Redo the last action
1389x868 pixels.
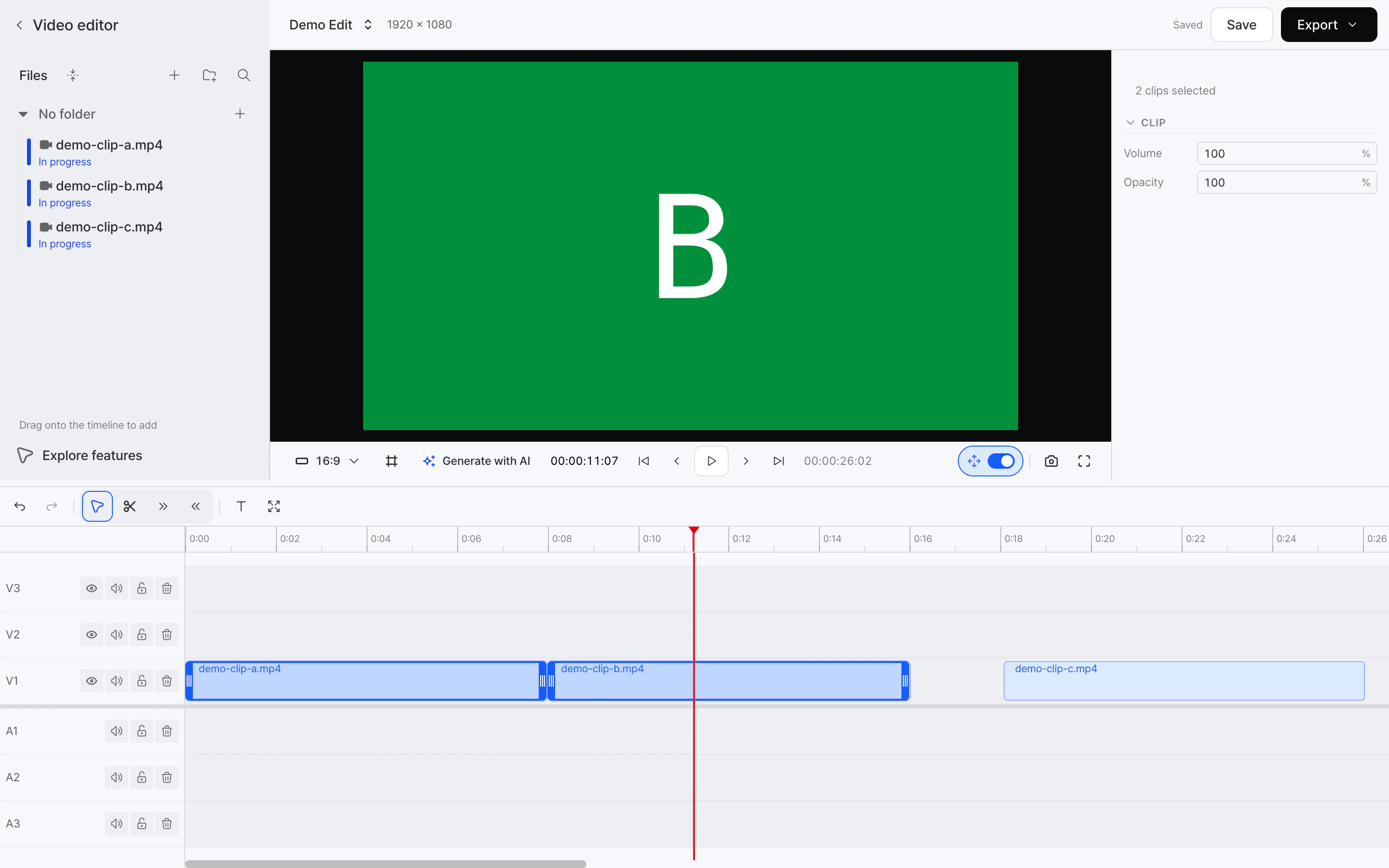[x=52, y=506]
